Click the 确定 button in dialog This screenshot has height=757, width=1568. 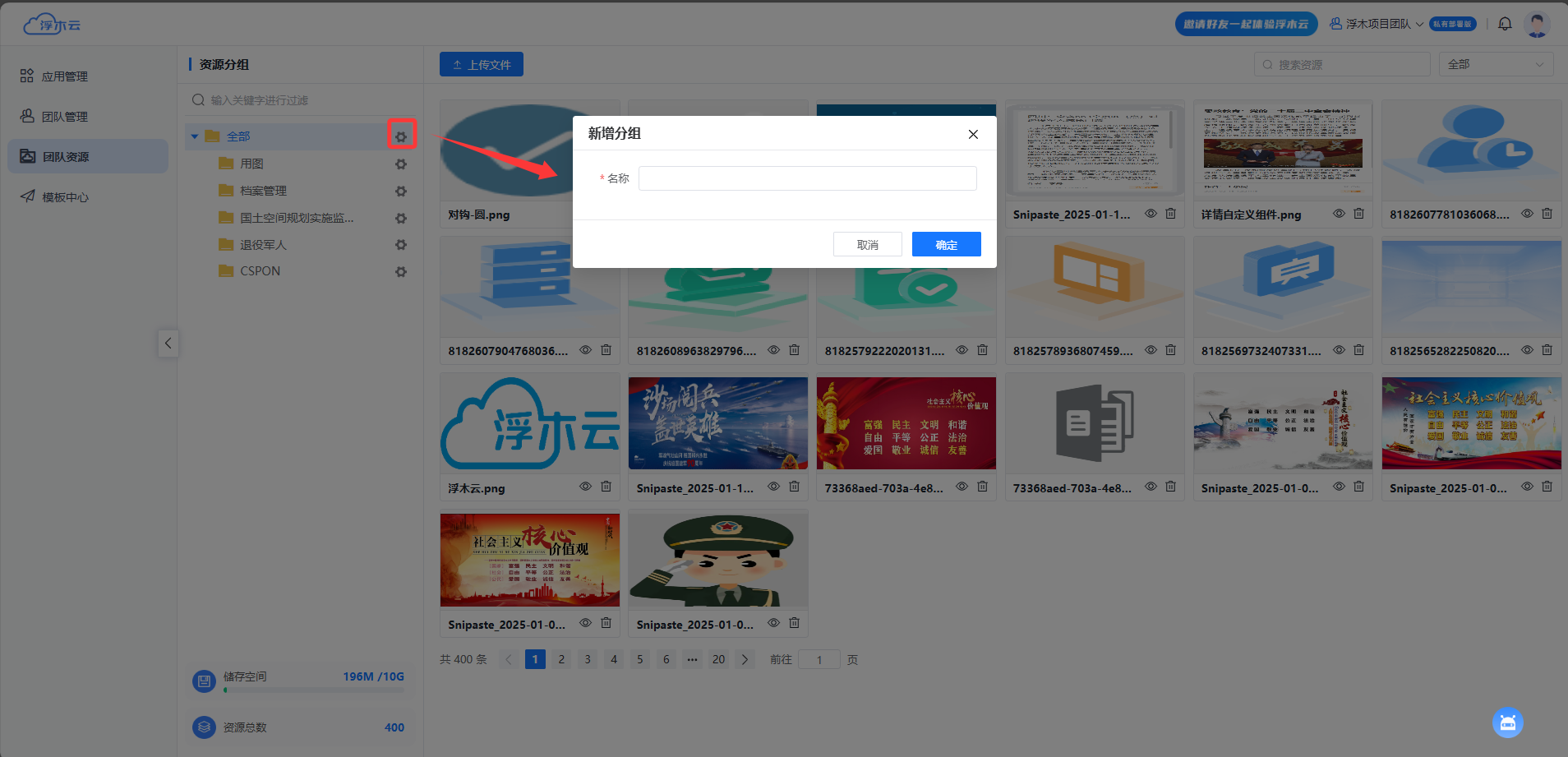[946, 244]
